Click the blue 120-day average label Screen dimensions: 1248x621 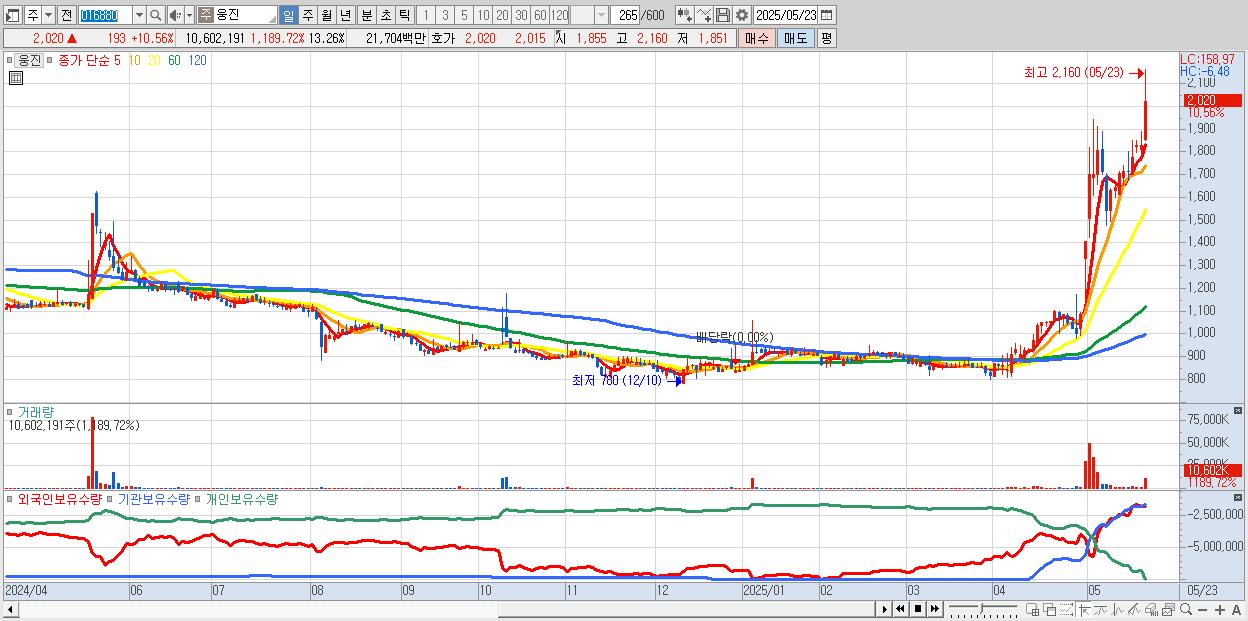[x=198, y=60]
